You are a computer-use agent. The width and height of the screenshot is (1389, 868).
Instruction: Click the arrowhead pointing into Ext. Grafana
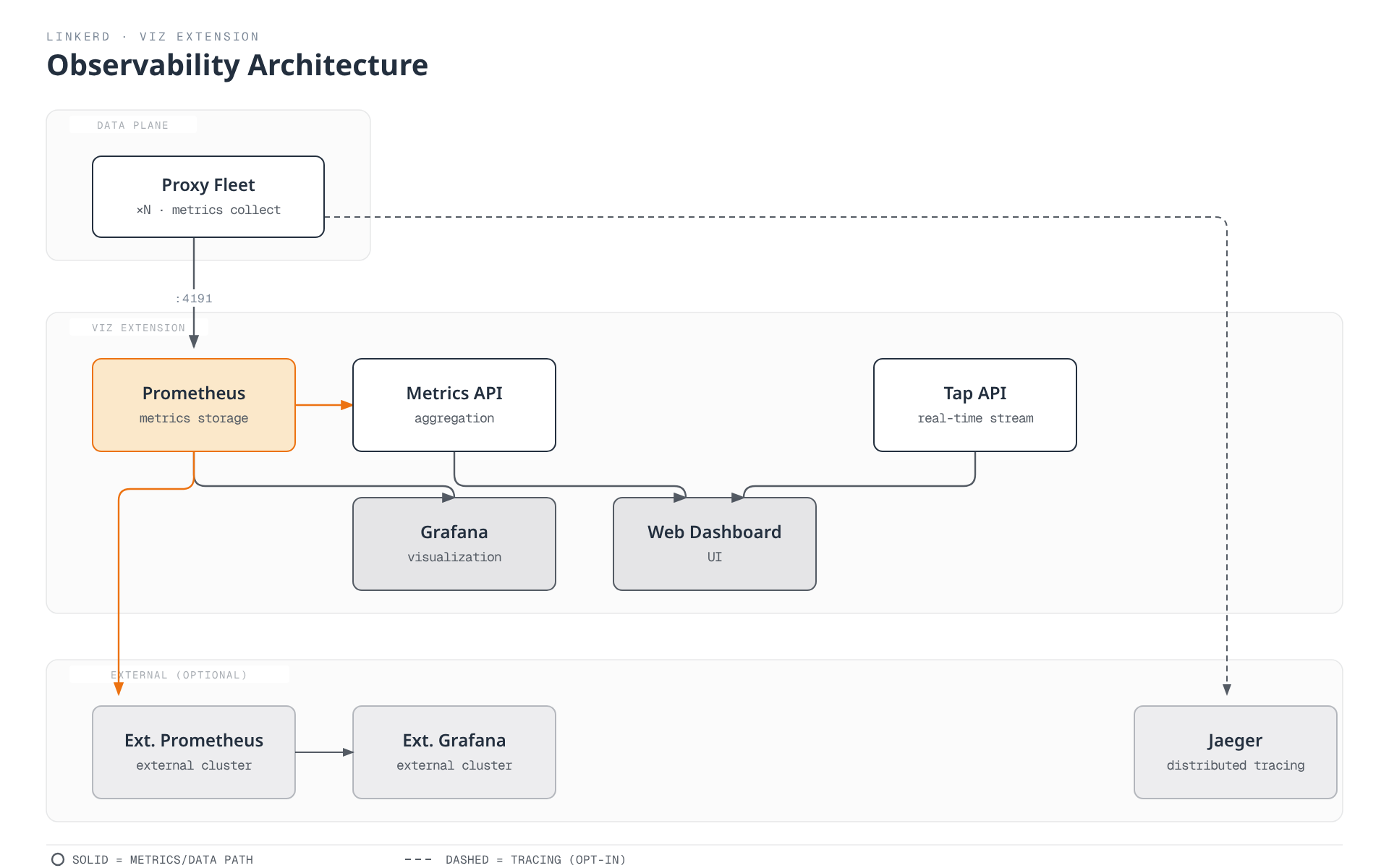348,752
